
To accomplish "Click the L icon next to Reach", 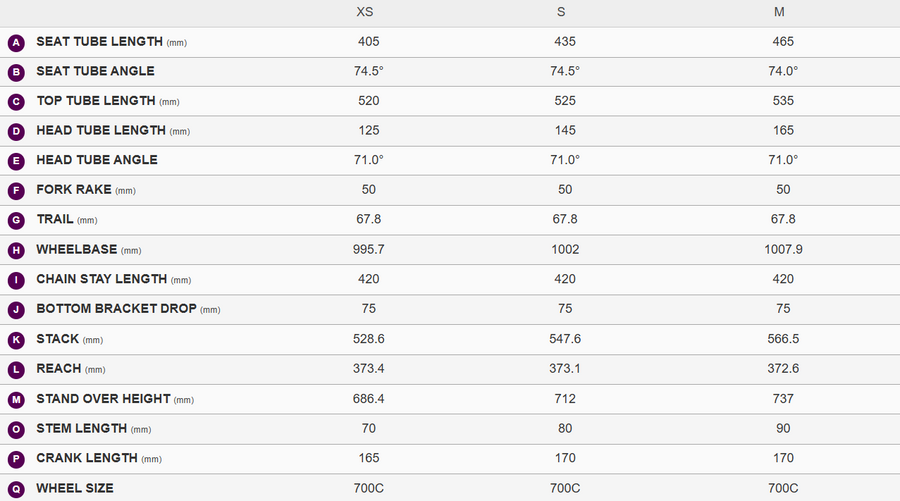I will click(x=16, y=370).
